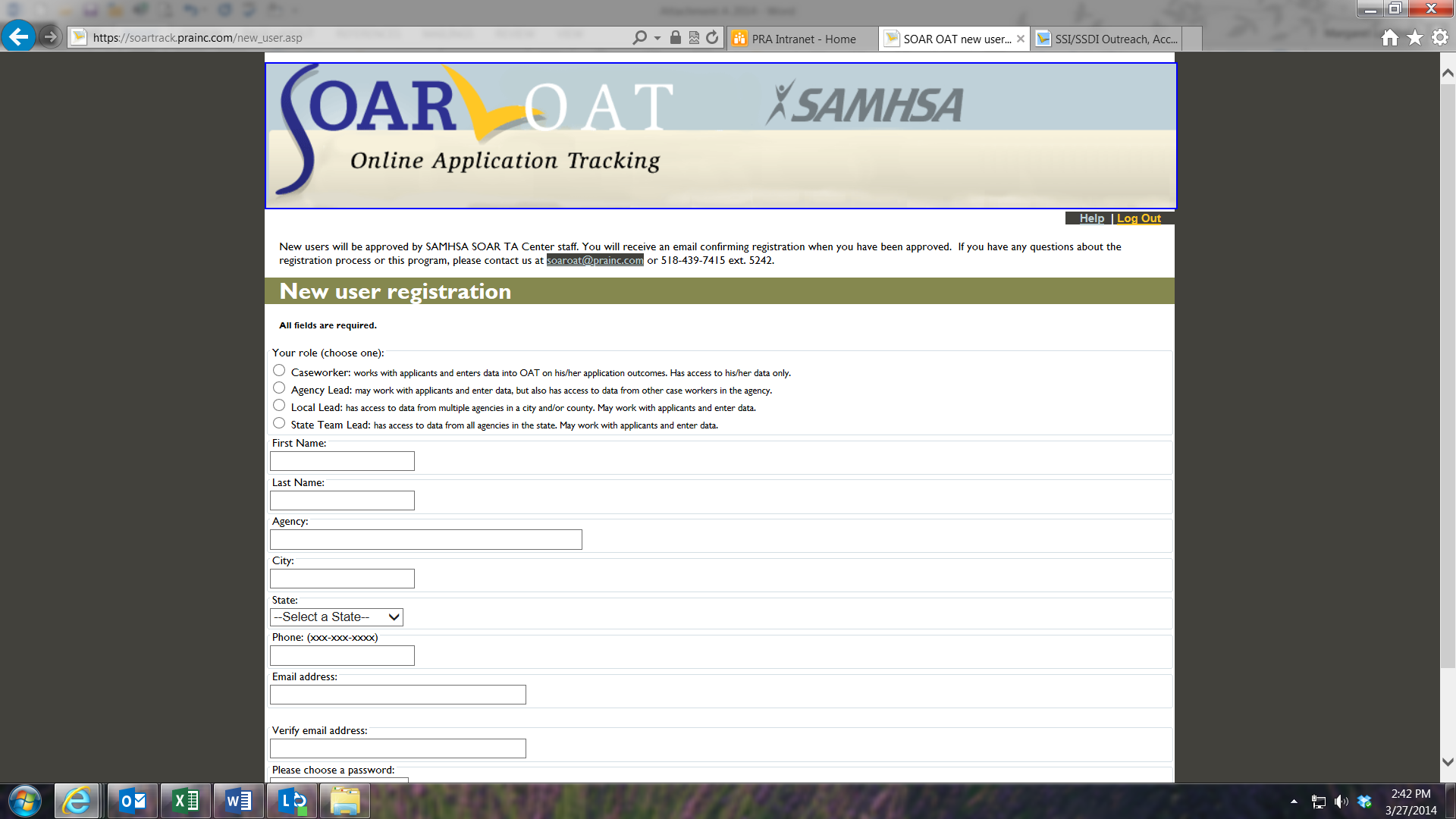Click the Log Out link
This screenshot has height=819, width=1456.
click(1138, 218)
